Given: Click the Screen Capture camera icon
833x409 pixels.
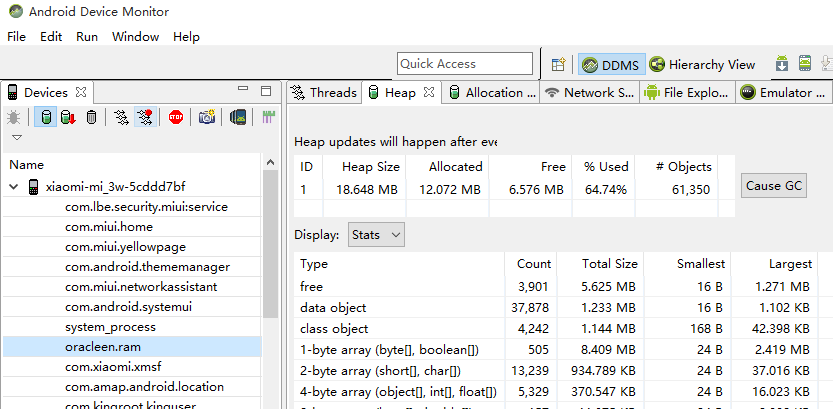Looking at the screenshot, I should coord(207,117).
